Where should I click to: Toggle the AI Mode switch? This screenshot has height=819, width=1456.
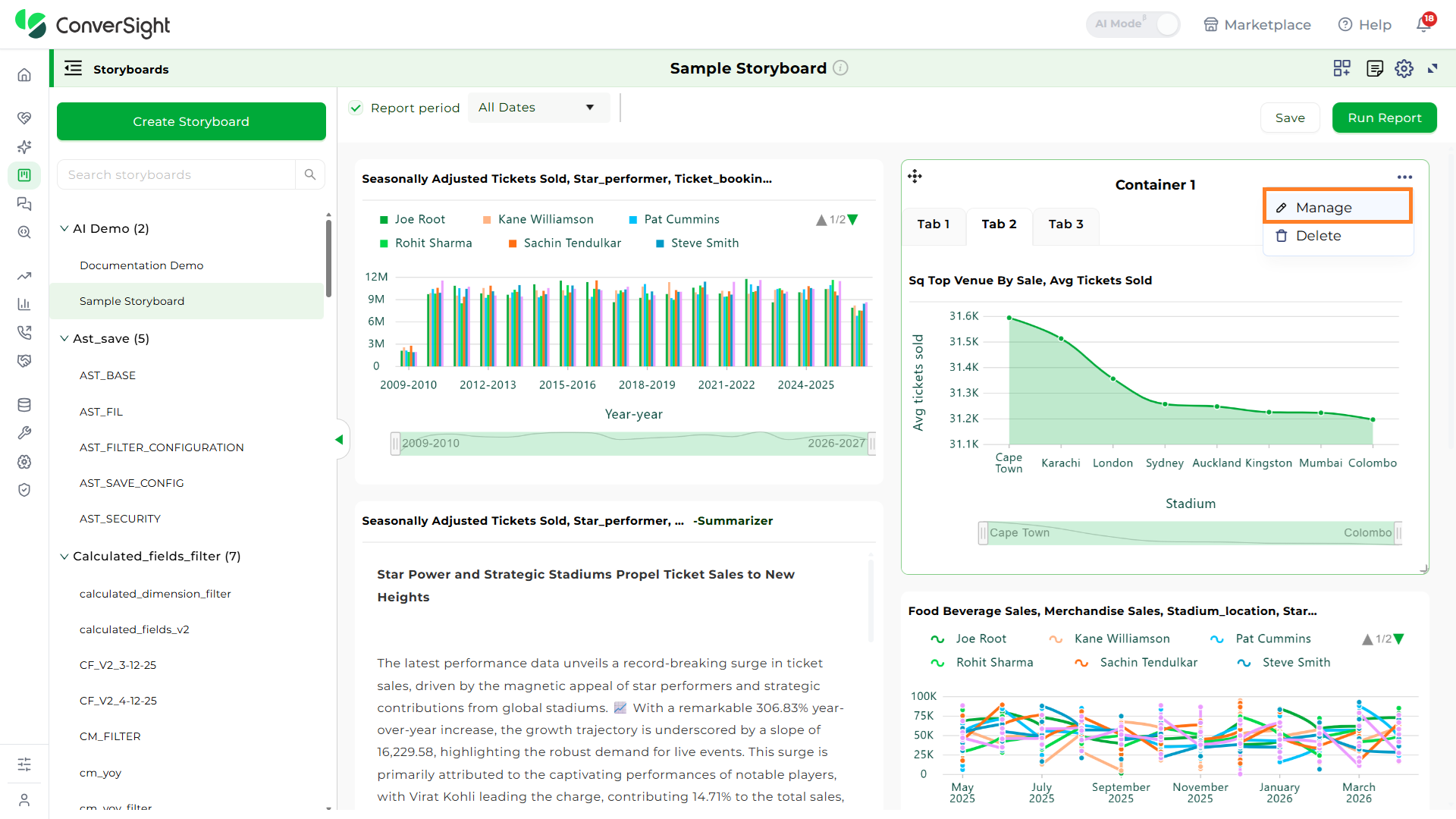[x=1133, y=24]
